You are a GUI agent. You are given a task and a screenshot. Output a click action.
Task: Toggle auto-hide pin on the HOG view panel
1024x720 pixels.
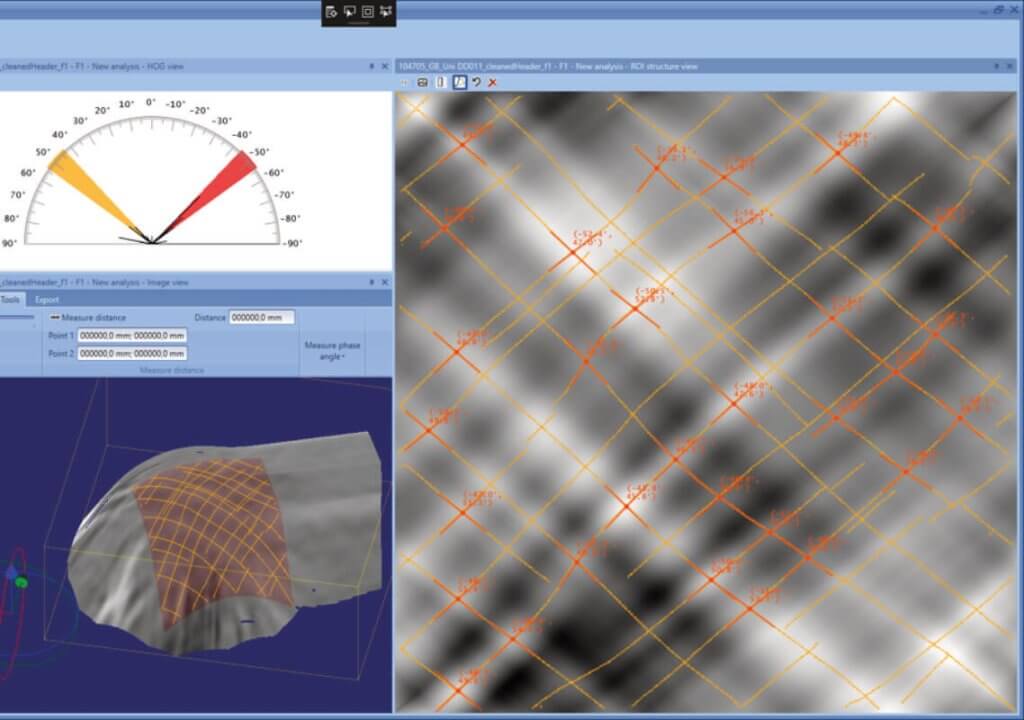click(370, 66)
